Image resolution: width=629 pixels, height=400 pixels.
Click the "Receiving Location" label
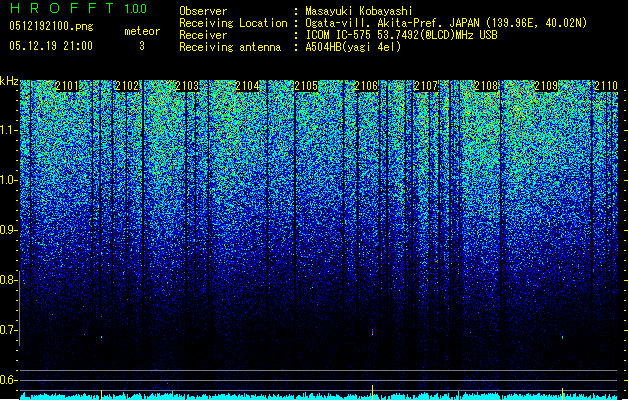point(233,23)
